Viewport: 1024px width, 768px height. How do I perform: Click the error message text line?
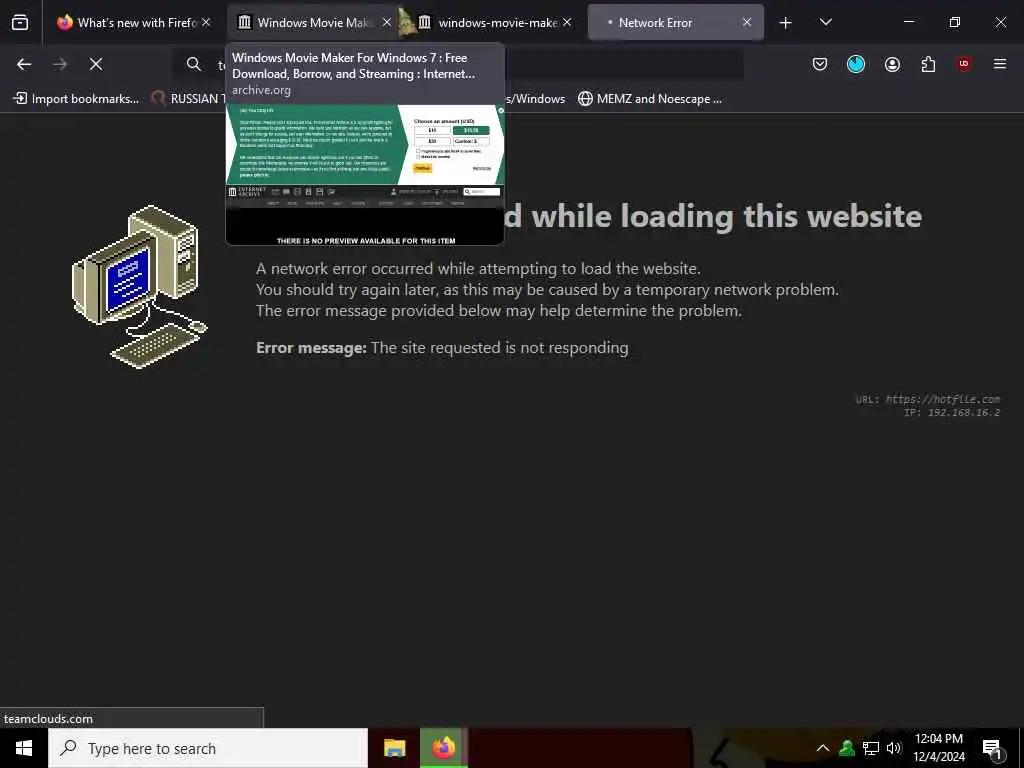click(x=442, y=347)
